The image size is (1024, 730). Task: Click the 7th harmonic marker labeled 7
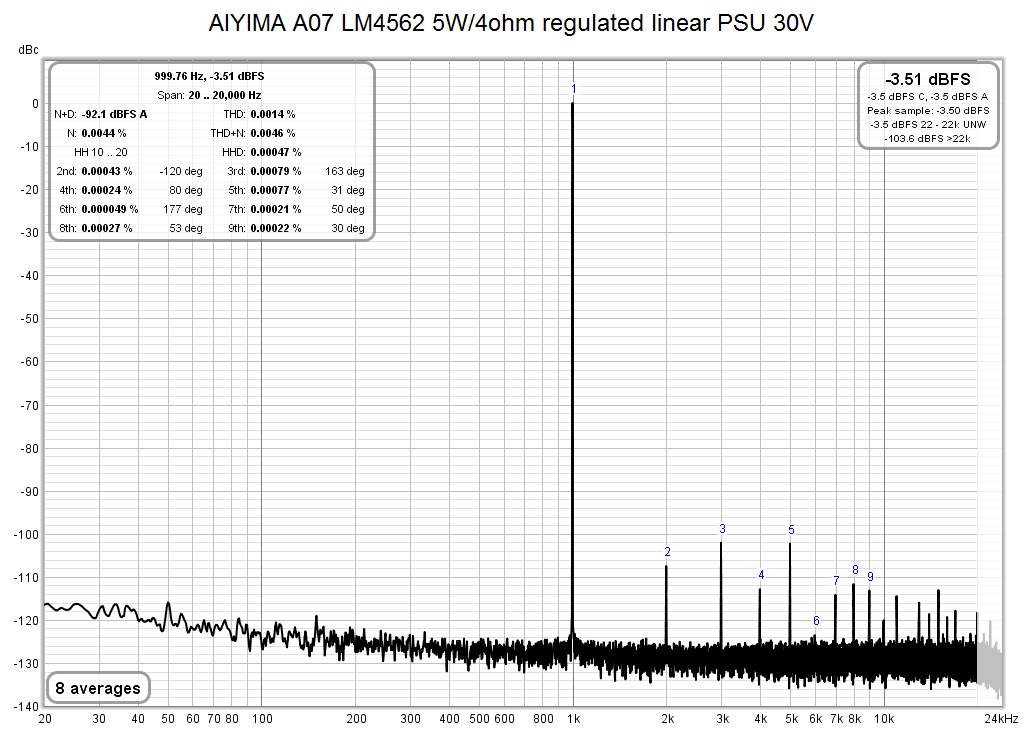(x=836, y=580)
